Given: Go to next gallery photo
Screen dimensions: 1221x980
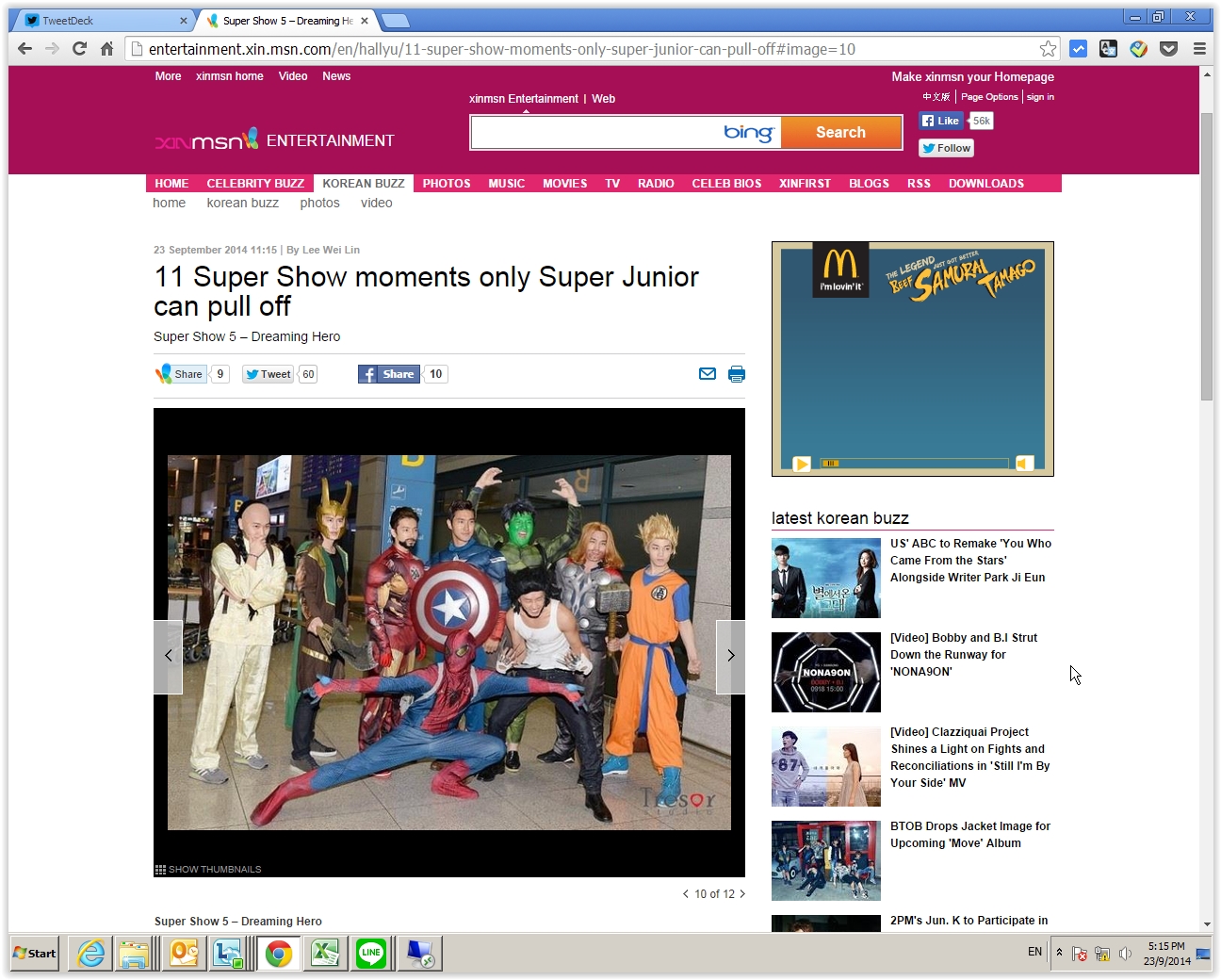Looking at the screenshot, I should (731, 657).
